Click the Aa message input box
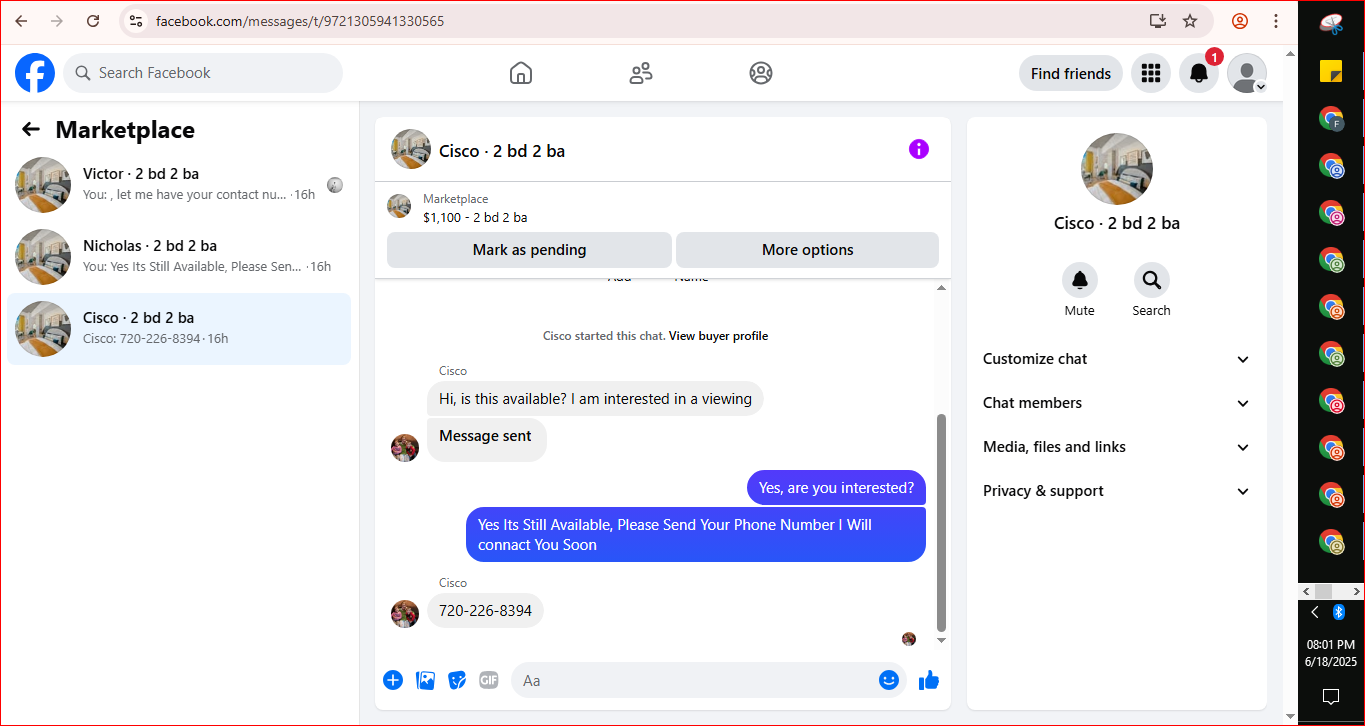The height and width of the screenshot is (726, 1365). coord(707,680)
